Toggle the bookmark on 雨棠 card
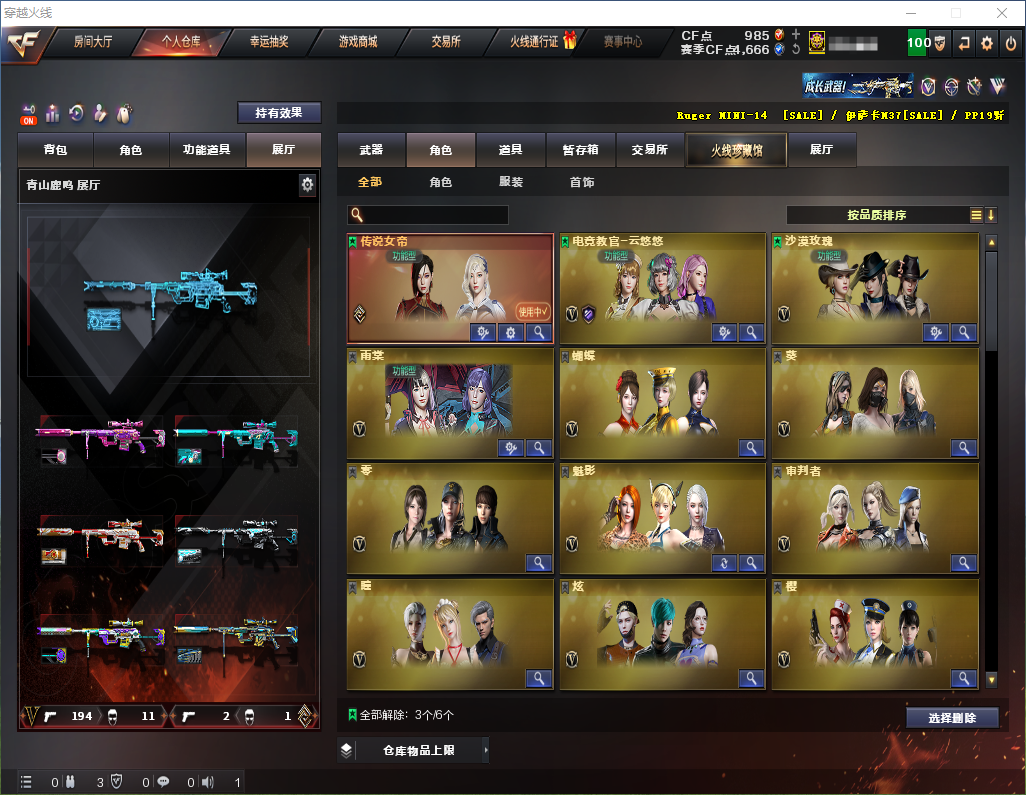The height and width of the screenshot is (795, 1026). pyautogui.click(x=353, y=356)
